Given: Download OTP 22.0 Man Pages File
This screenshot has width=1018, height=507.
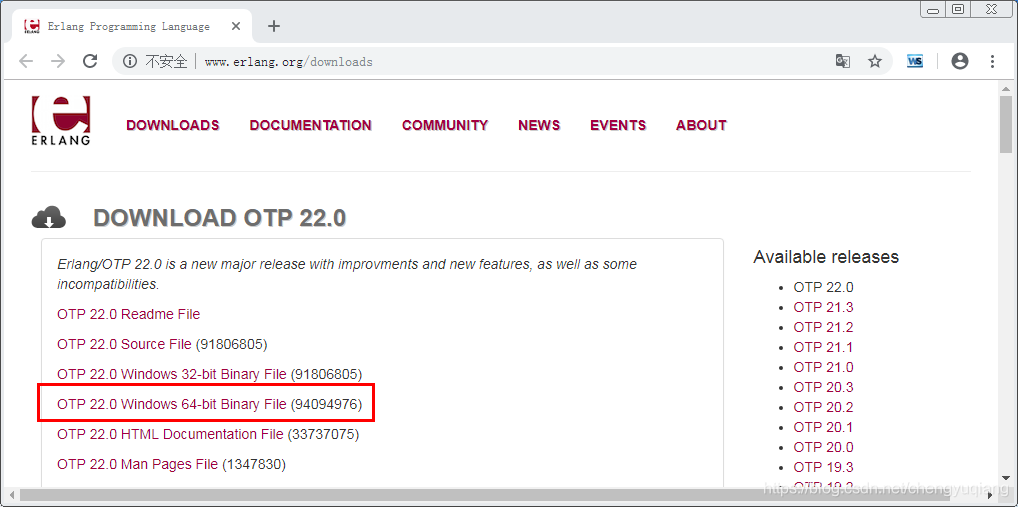Looking at the screenshot, I should [x=138, y=464].
